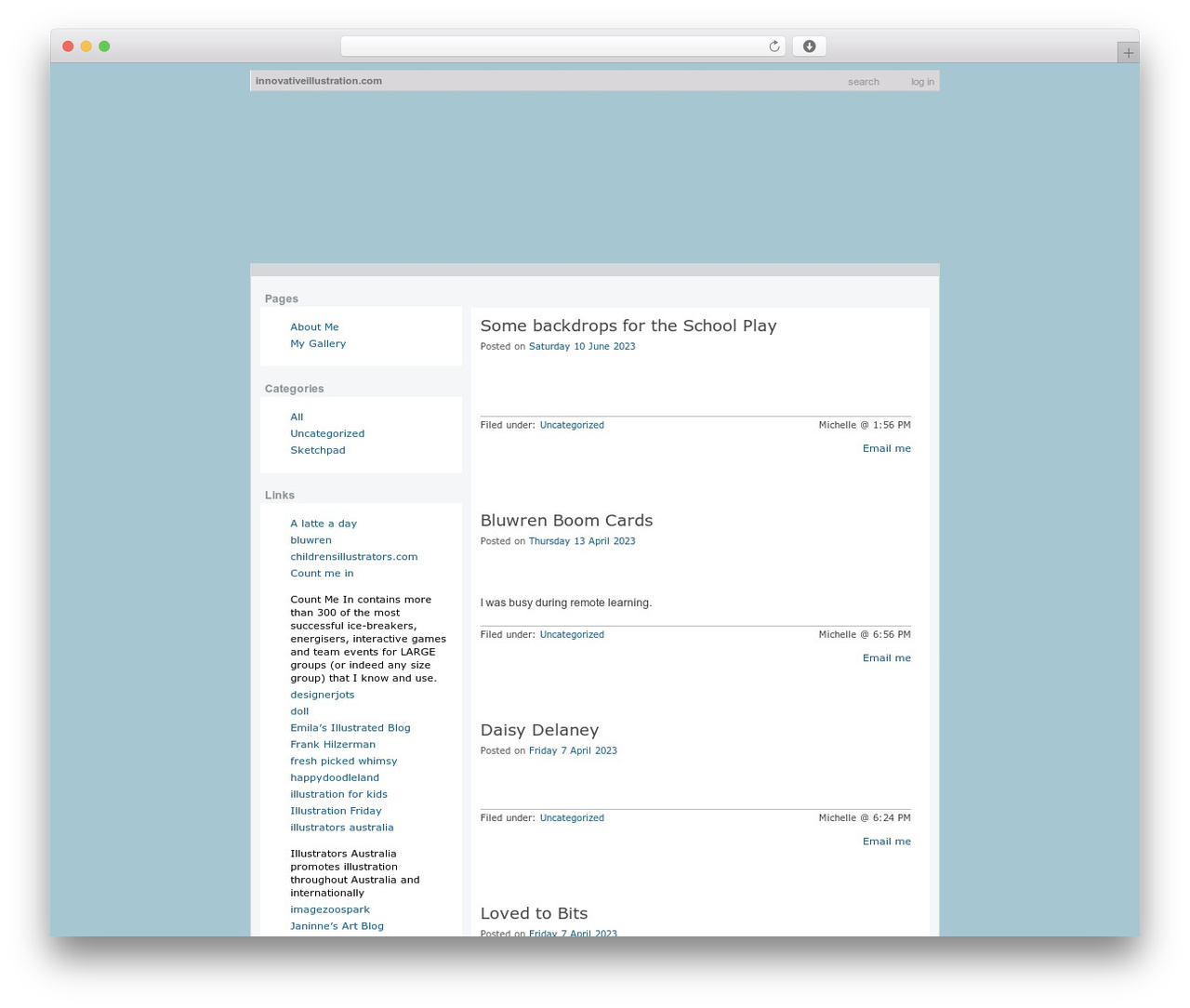Click Email me under Daisy Delaney post

point(887,842)
